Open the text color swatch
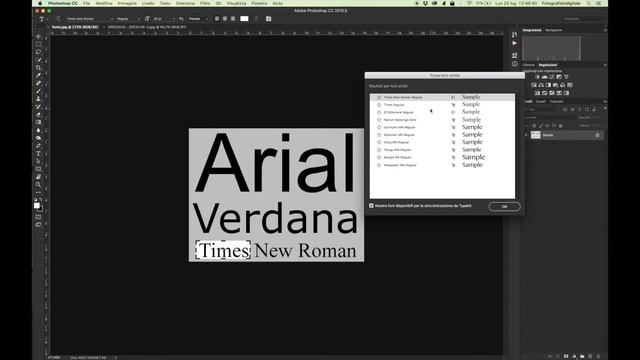Viewport: 640px width, 360px height. [x=244, y=19]
